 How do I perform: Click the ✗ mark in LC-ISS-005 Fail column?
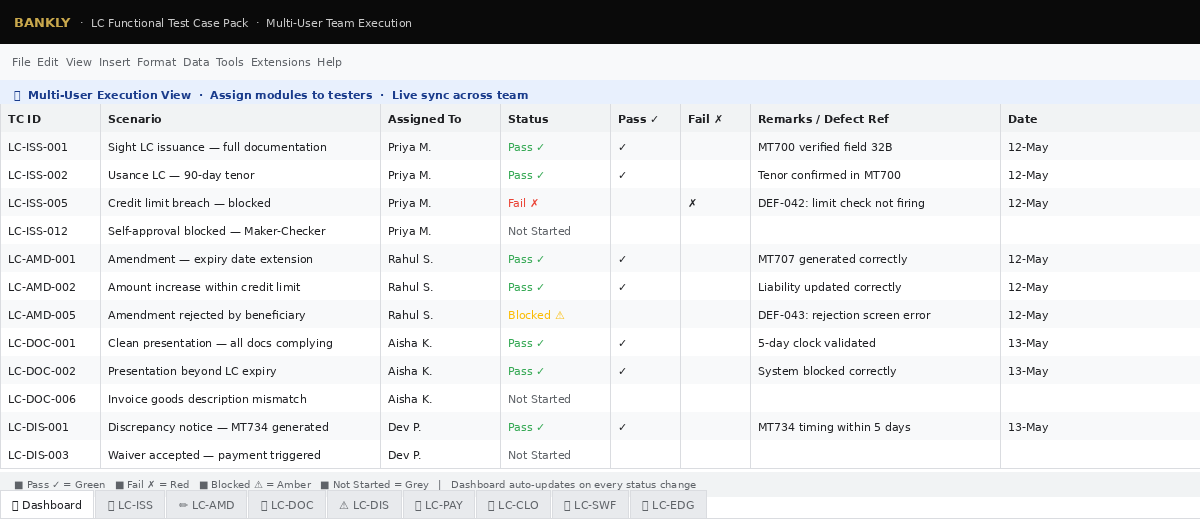click(x=692, y=203)
